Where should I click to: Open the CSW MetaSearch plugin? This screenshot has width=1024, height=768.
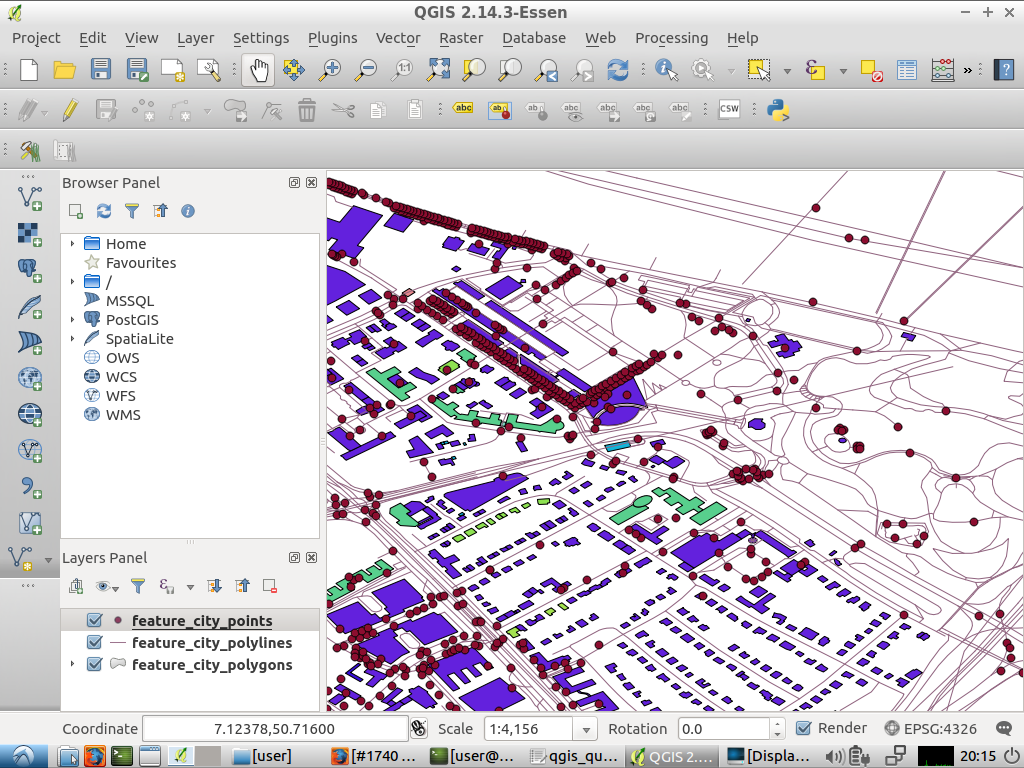[x=729, y=110]
